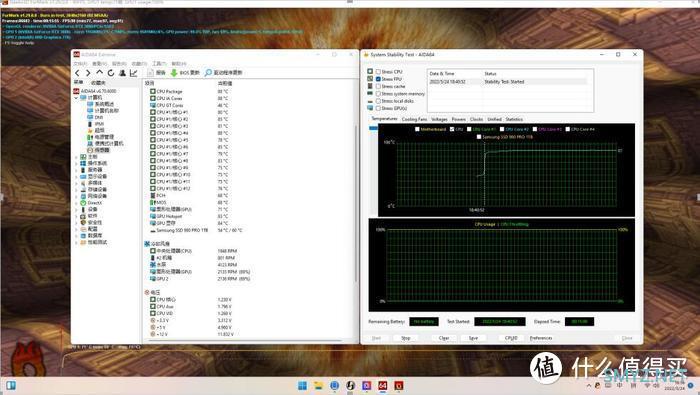Image resolution: width=700 pixels, height=395 pixels.
Task: Click the AIDA64 refresh icon
Action: 111,73
